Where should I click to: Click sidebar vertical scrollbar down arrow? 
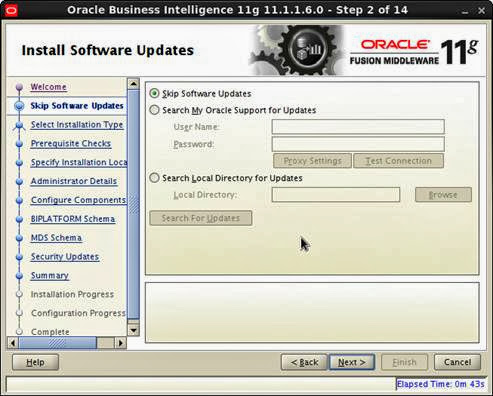click(x=133, y=330)
